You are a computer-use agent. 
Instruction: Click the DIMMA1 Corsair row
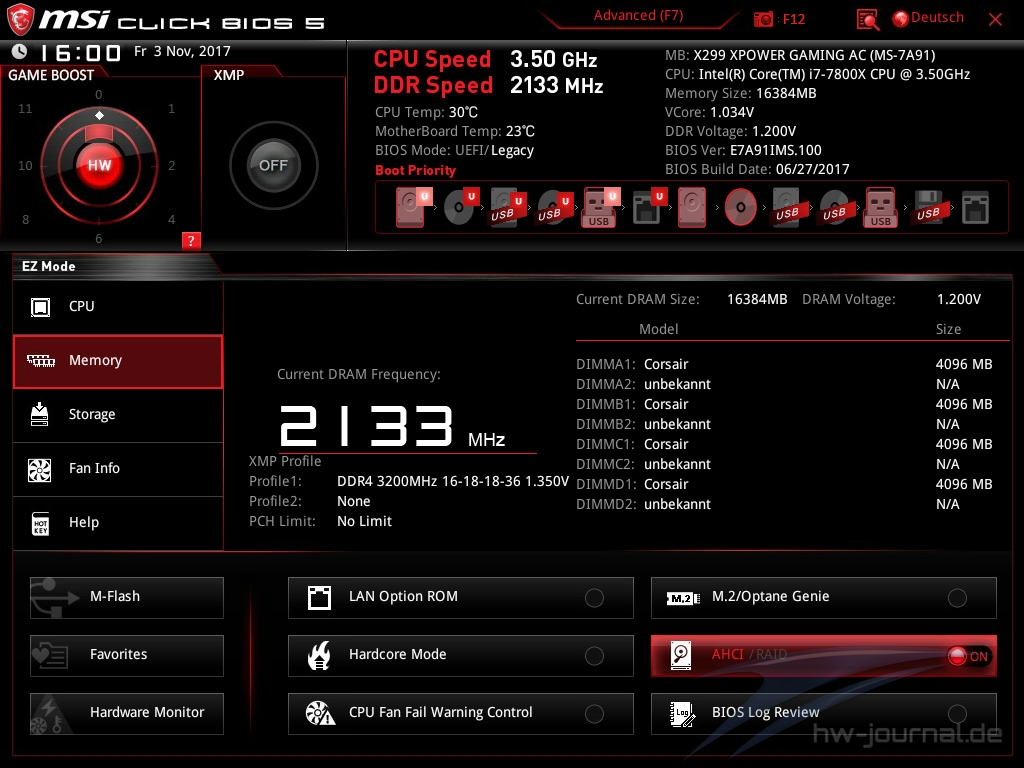point(784,364)
